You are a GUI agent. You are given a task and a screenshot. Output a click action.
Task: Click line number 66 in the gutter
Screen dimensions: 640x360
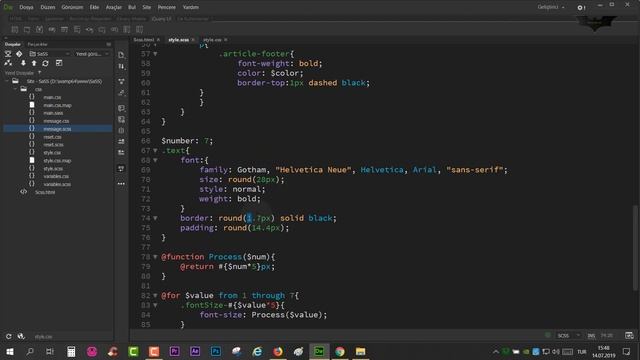(x=145, y=141)
